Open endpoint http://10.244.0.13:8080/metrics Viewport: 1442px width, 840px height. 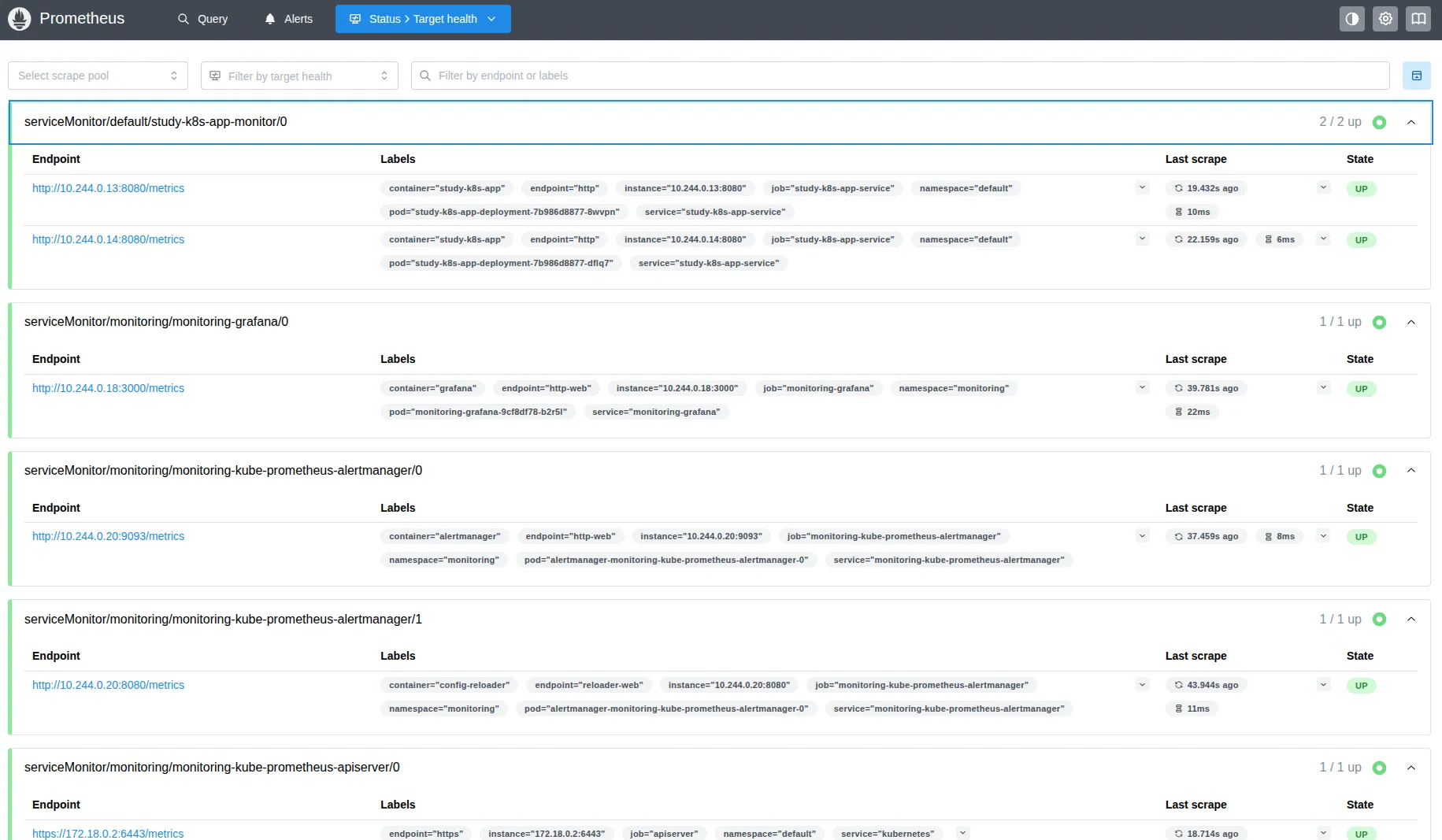point(108,188)
